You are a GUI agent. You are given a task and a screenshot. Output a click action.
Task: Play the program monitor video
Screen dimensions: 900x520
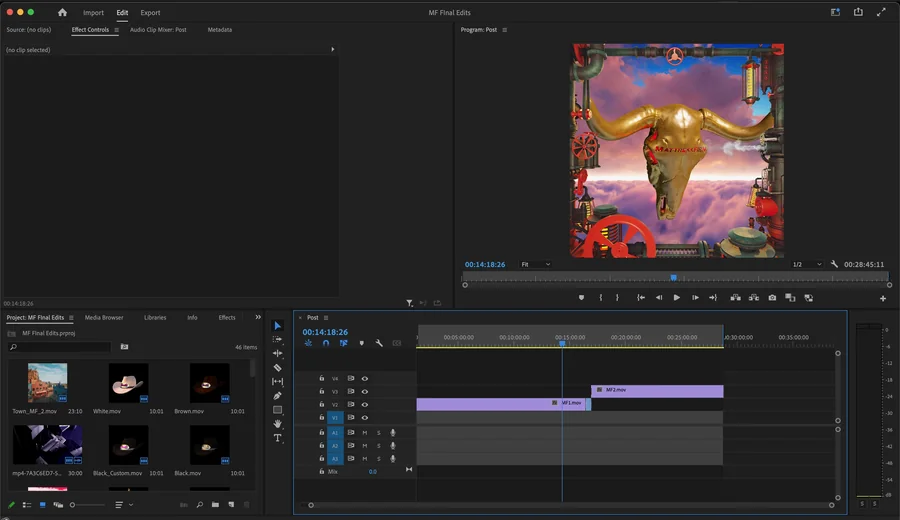click(677, 298)
